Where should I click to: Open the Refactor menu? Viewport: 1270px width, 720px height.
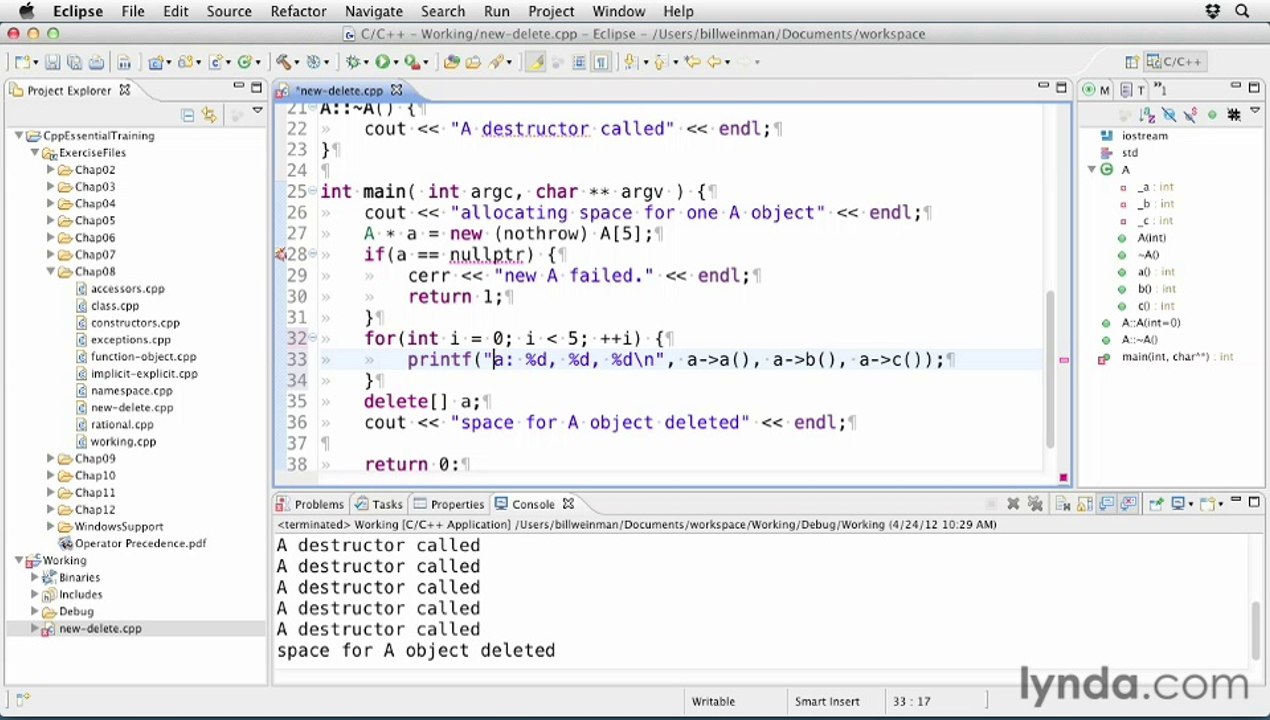point(298,11)
